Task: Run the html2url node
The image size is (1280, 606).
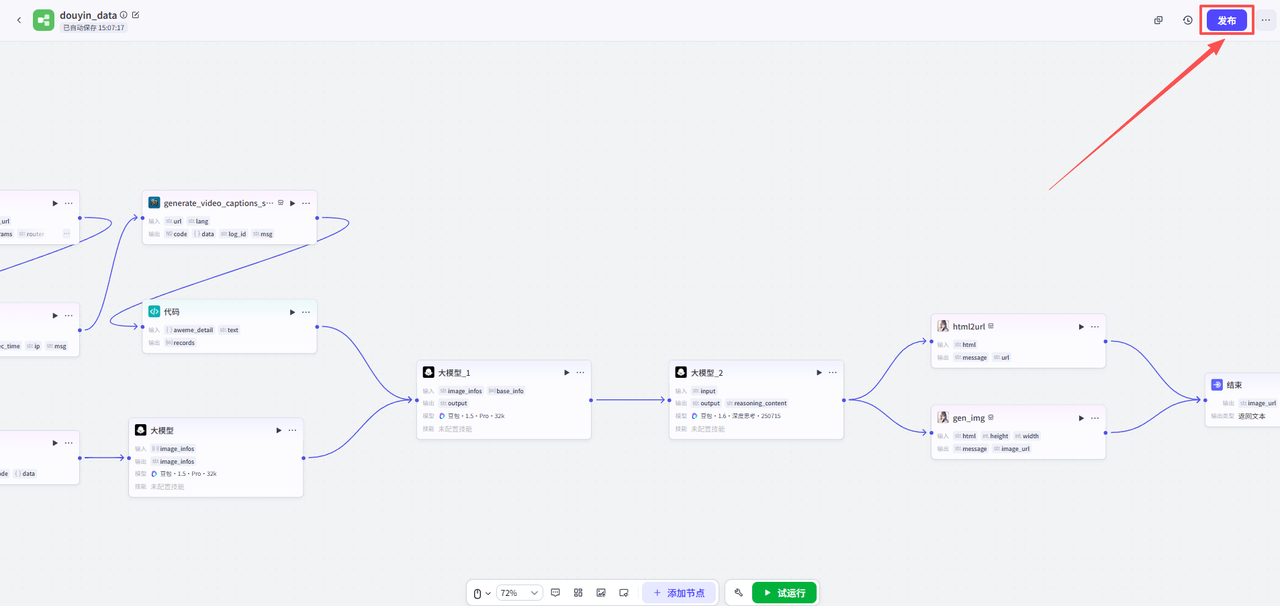Action: [1081, 326]
